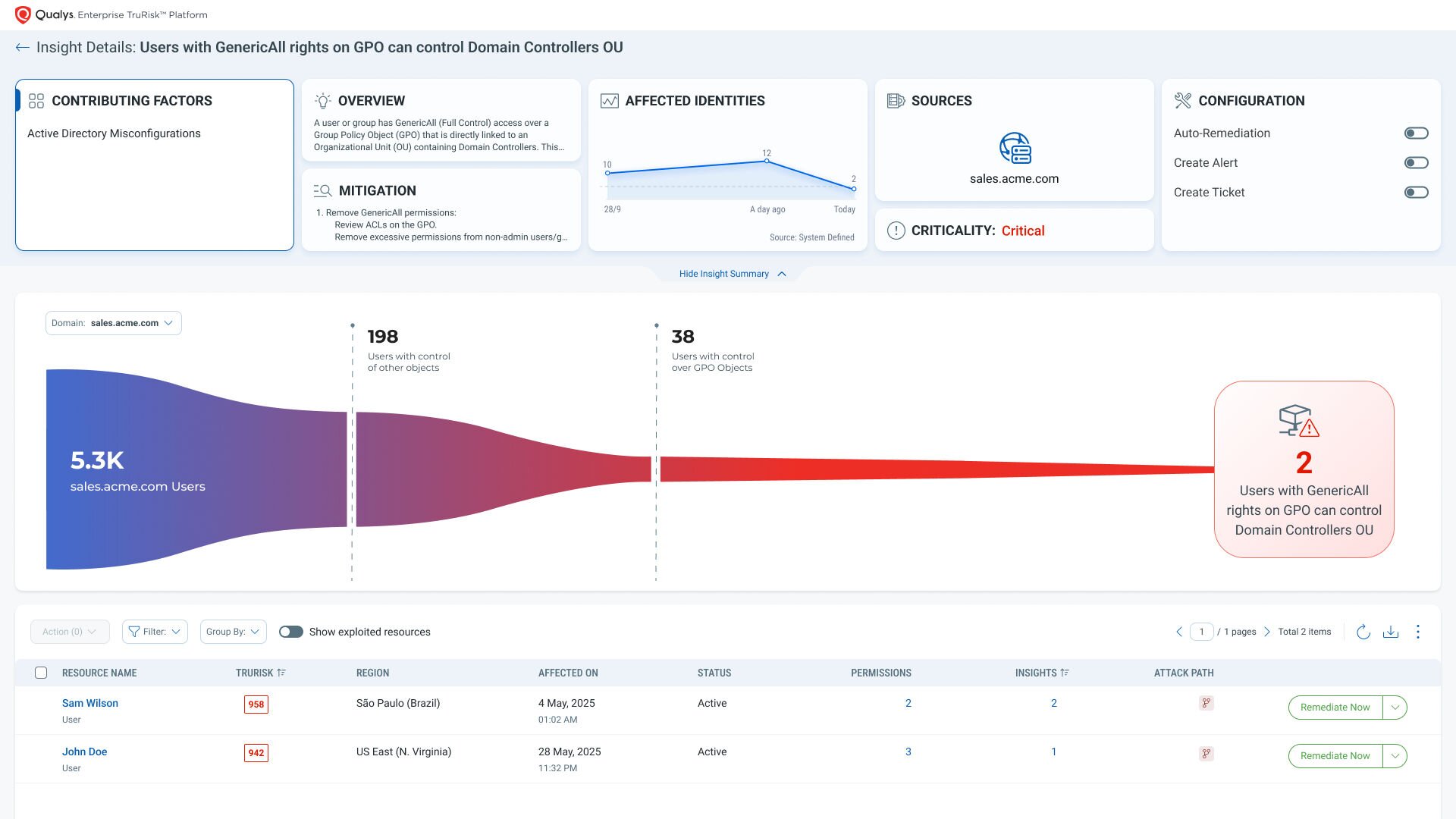Open the John Doe resource link

tap(84, 752)
